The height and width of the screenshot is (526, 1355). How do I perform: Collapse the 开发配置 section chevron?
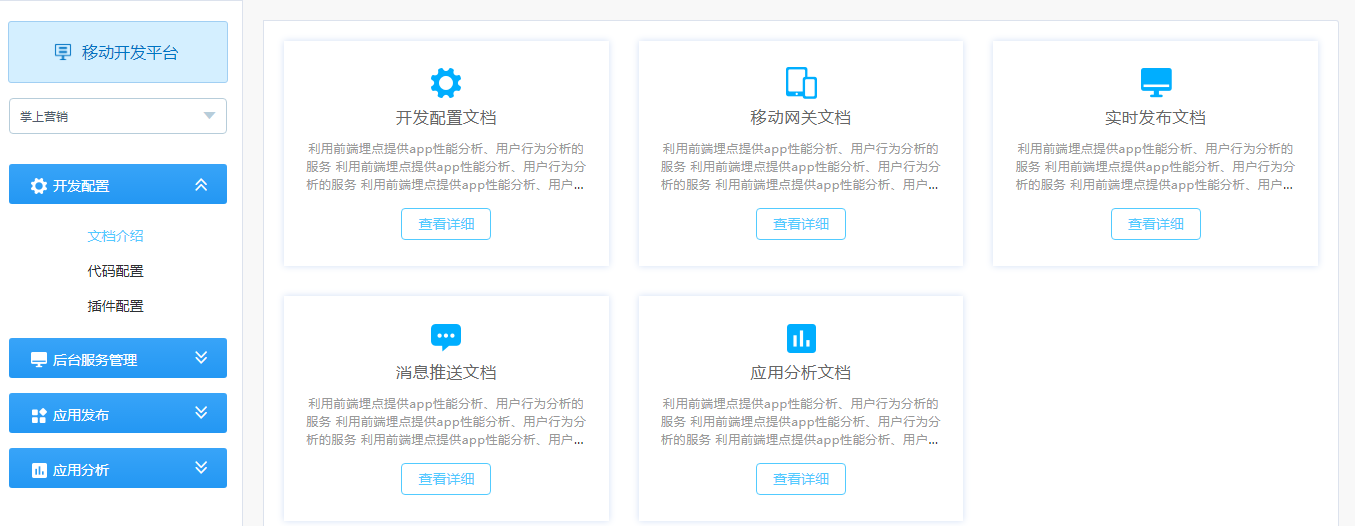tap(201, 185)
